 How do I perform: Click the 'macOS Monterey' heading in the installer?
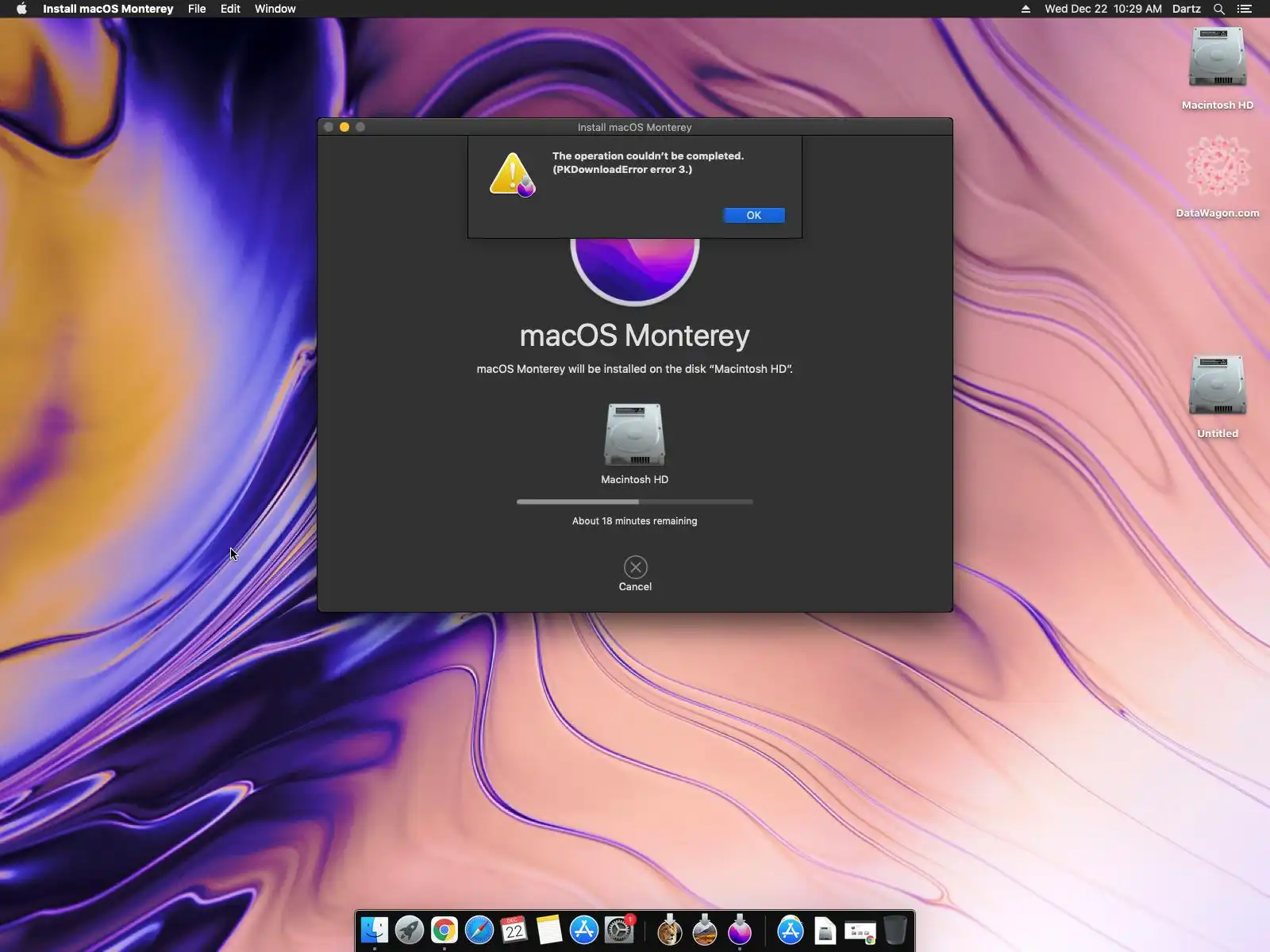635,336
